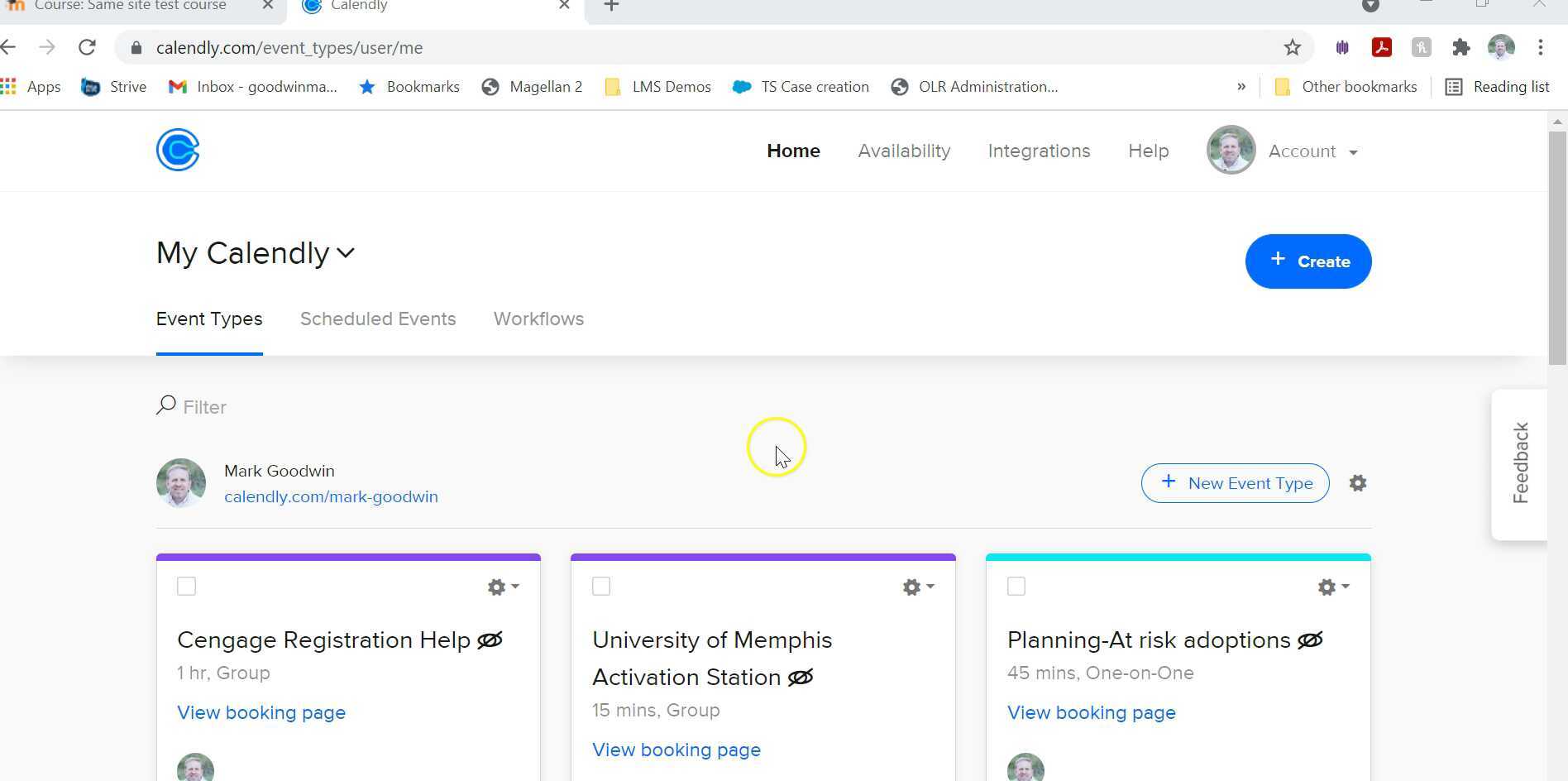The height and width of the screenshot is (781, 1568).
Task: Click scrollbar up arrow
Action: 1557,122
